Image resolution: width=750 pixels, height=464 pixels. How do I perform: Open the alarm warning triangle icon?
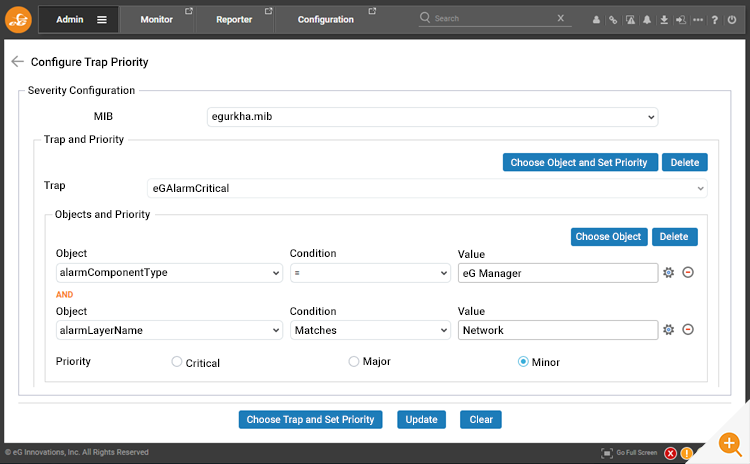(630, 20)
